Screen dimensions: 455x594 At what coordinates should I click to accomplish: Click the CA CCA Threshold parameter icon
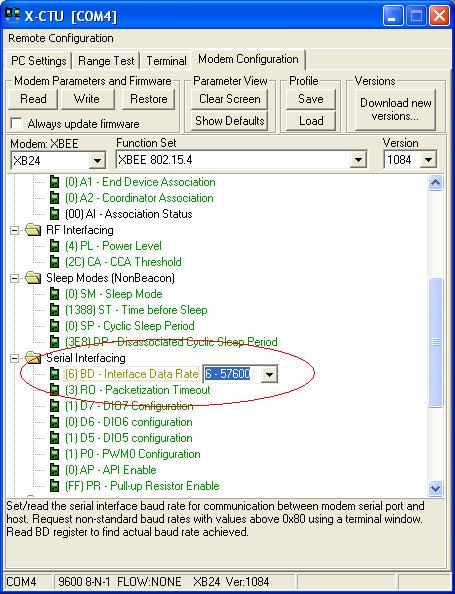pyautogui.click(x=55, y=262)
